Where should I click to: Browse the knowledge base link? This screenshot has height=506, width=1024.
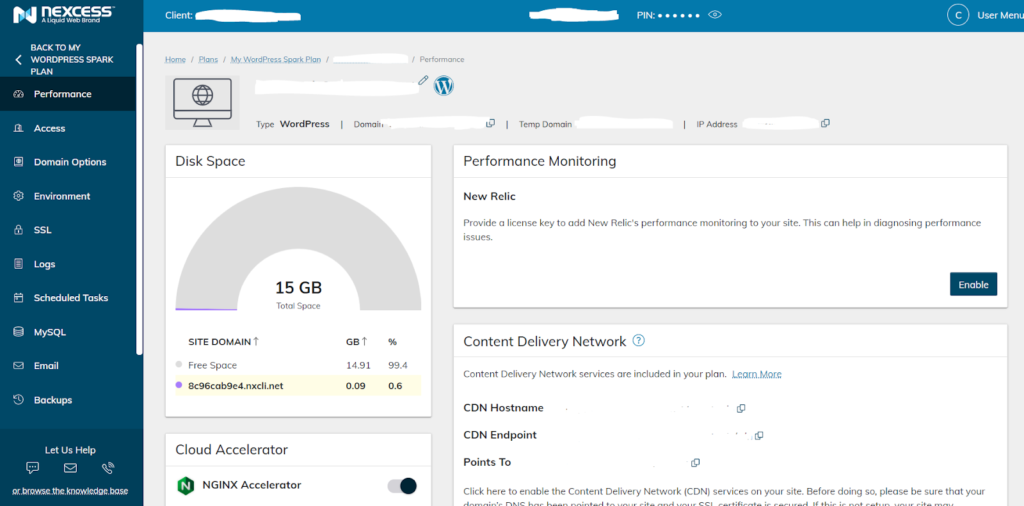click(70, 490)
